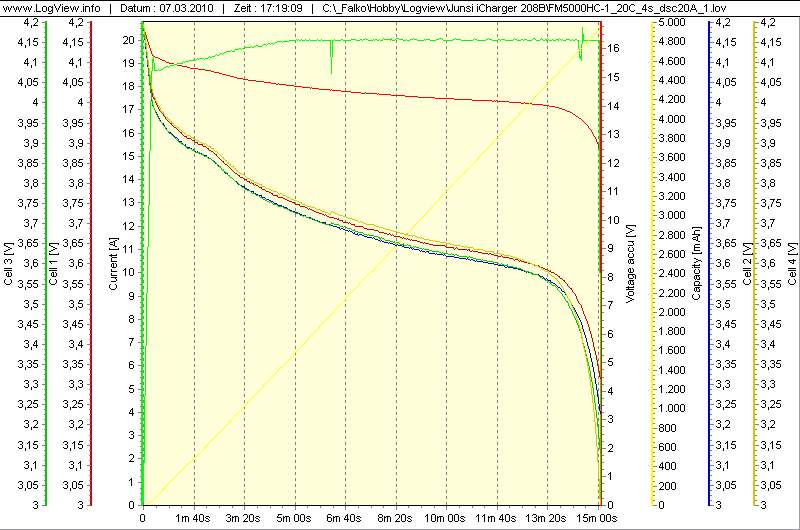Click the '5.000' Capacity axis value

[x=672, y=22]
